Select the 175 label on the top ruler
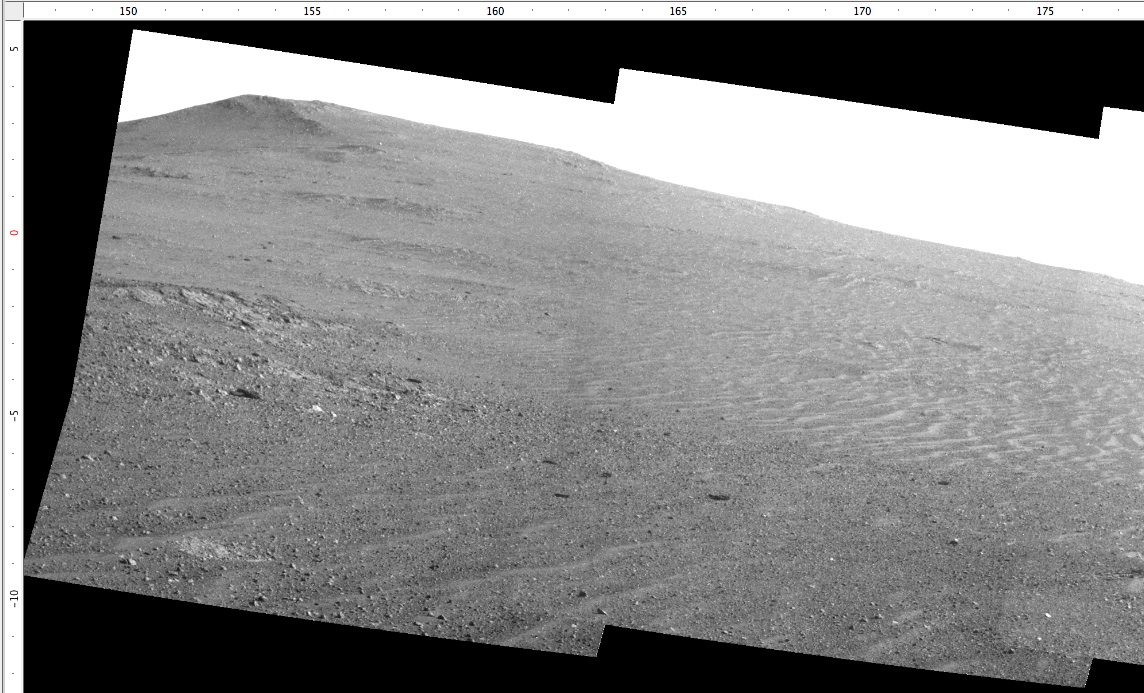 pyautogui.click(x=1045, y=11)
